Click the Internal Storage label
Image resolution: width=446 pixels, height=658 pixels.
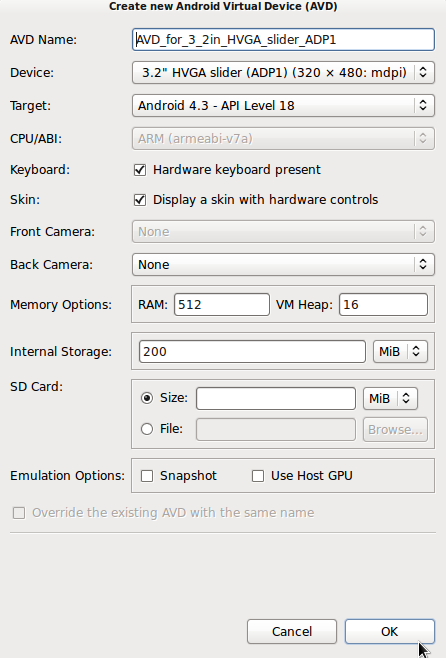[61, 352]
